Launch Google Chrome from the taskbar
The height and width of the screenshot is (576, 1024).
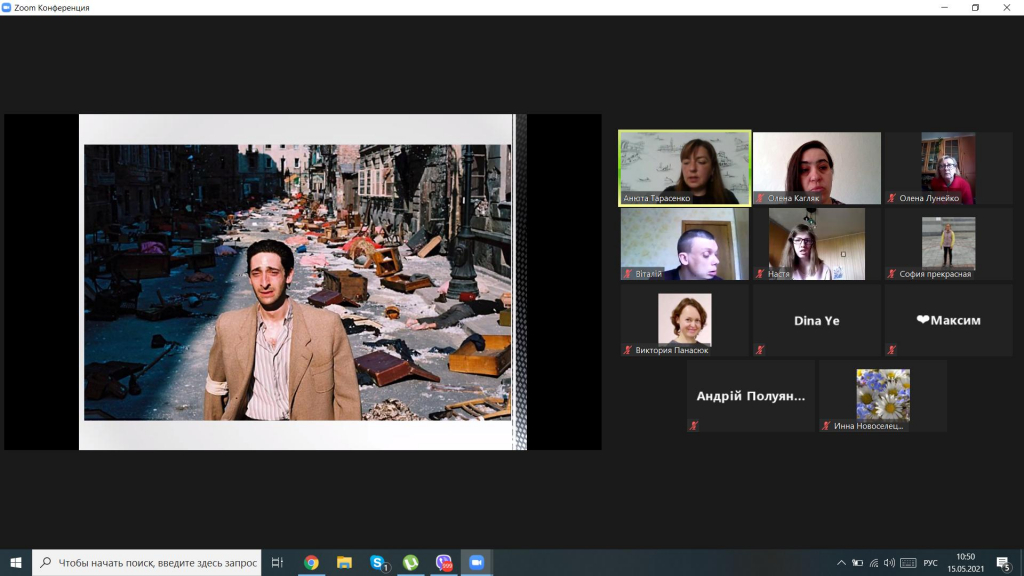(x=312, y=562)
